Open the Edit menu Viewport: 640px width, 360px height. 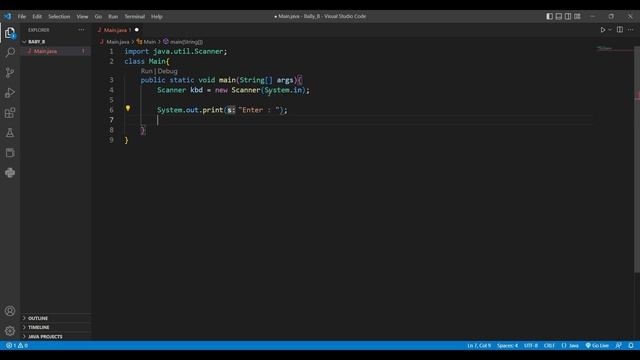(x=37, y=16)
